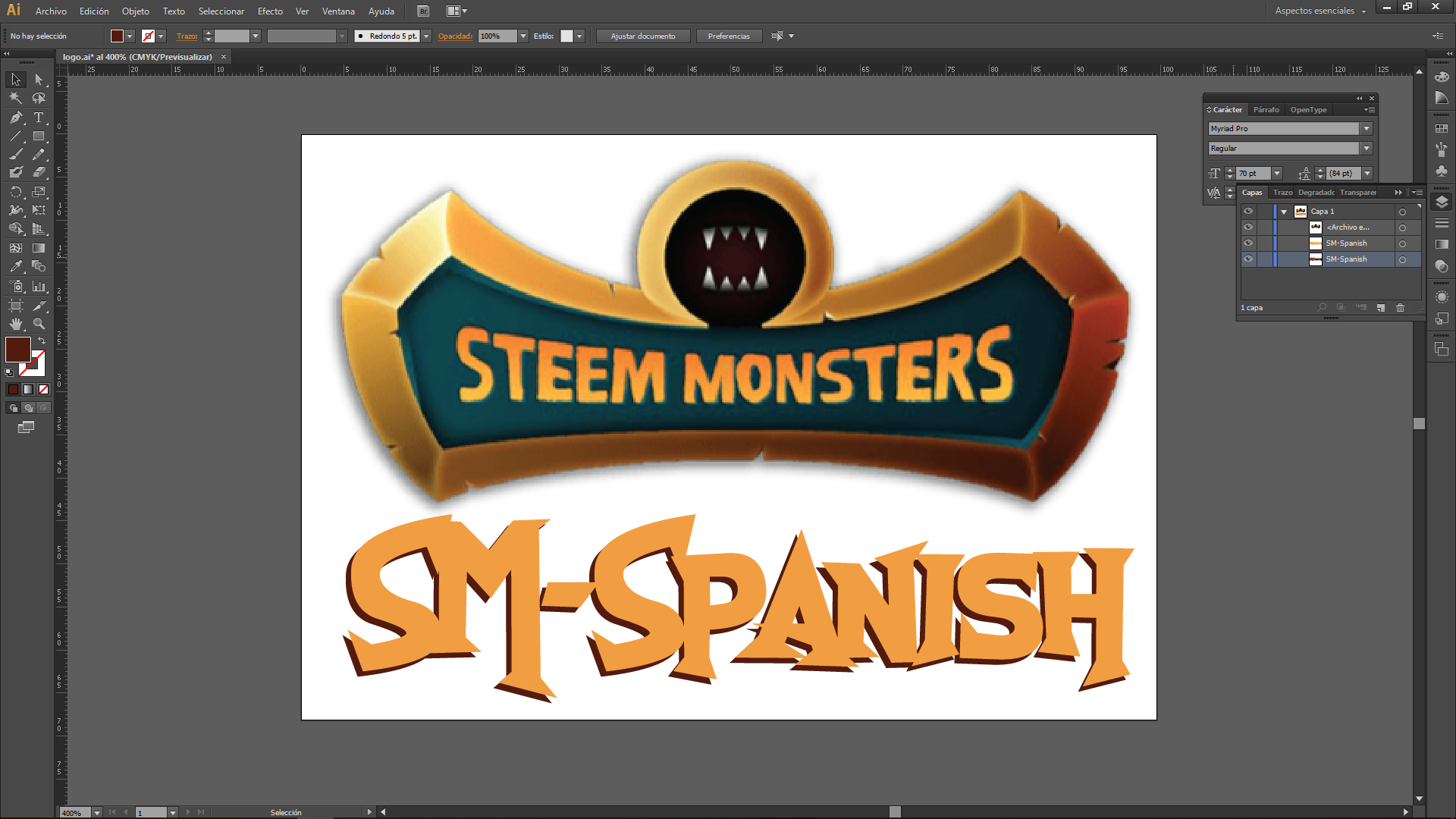Viewport: 1456px width, 819px height.
Task: Click the Preferencias button
Action: coord(729,36)
